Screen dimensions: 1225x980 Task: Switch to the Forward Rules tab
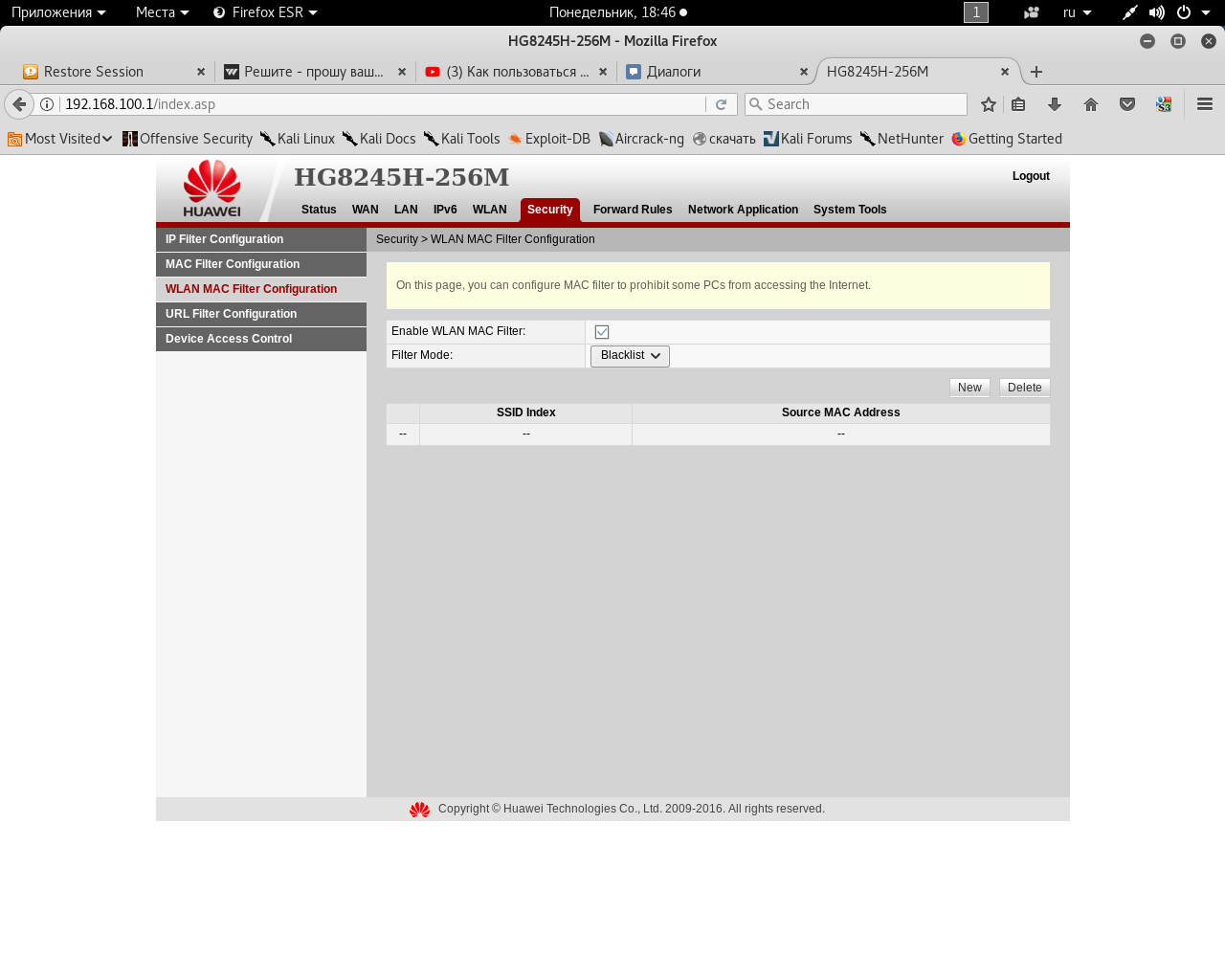633,210
